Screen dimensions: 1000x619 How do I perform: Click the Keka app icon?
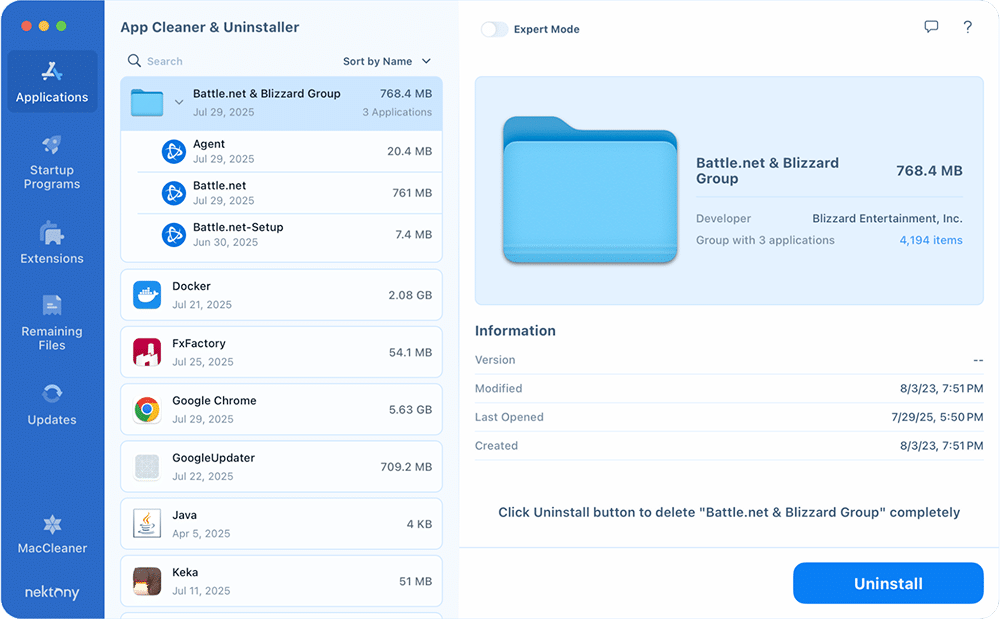coord(147,581)
